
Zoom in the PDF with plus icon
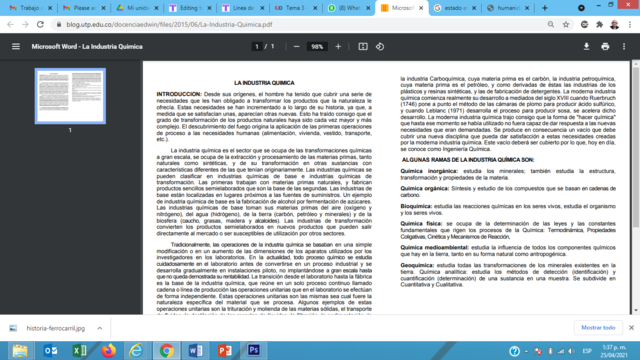click(338, 47)
